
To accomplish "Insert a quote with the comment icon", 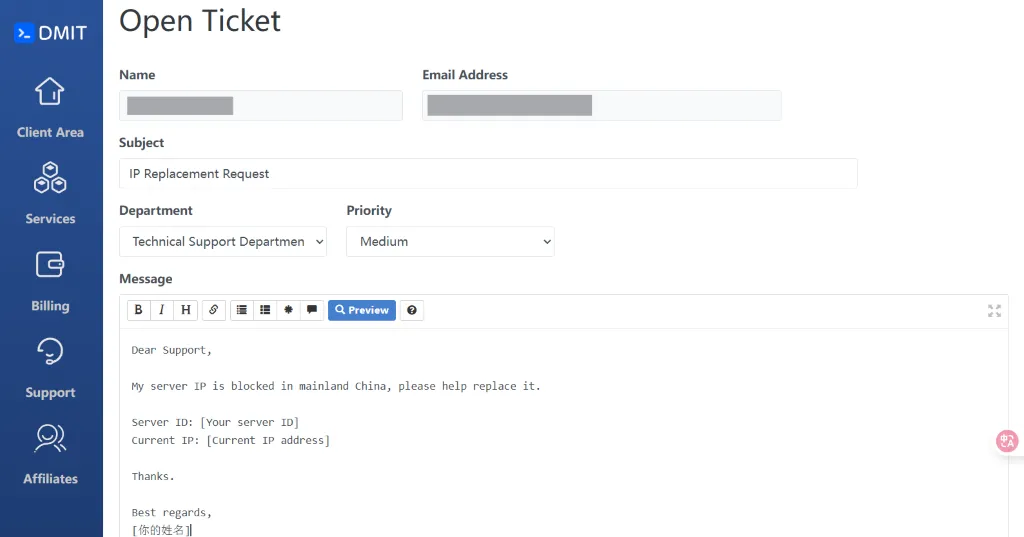I will (x=312, y=310).
